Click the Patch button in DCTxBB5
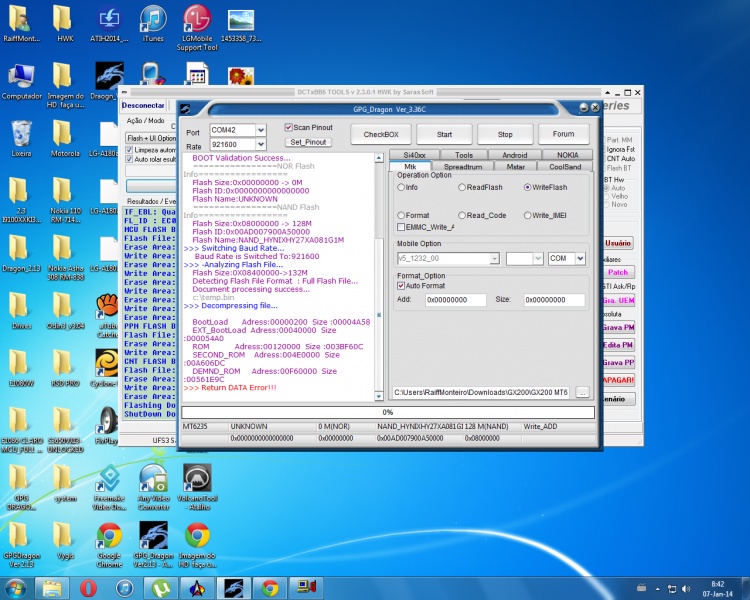The image size is (750, 600). (618, 272)
